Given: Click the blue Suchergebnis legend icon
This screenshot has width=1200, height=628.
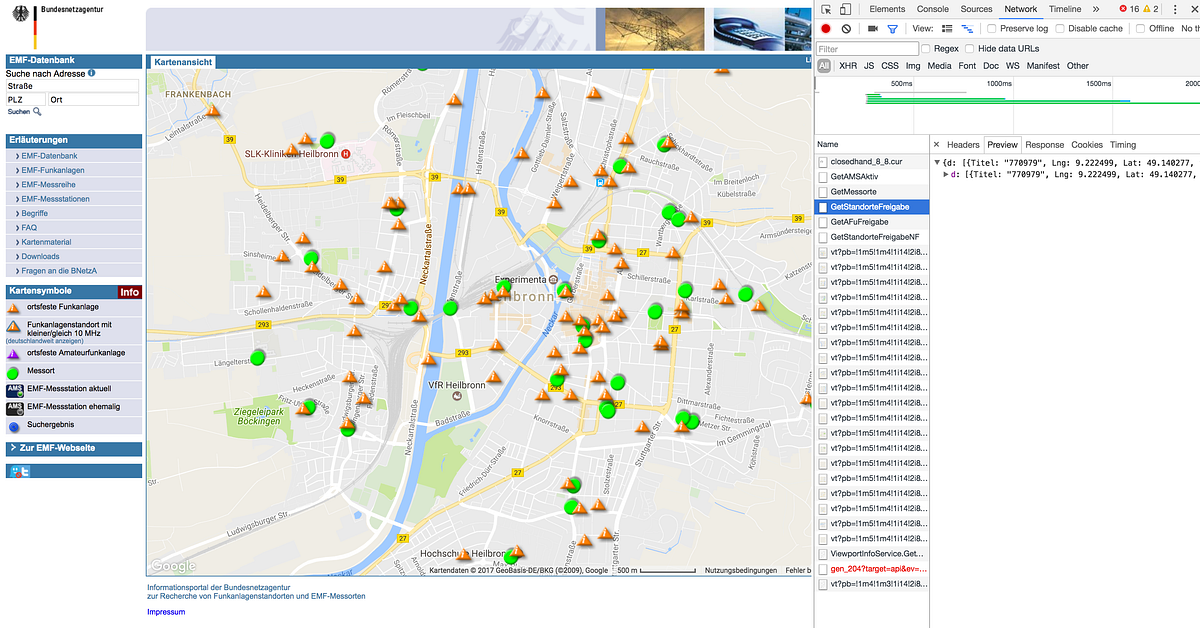Looking at the screenshot, I should tap(14, 425).
